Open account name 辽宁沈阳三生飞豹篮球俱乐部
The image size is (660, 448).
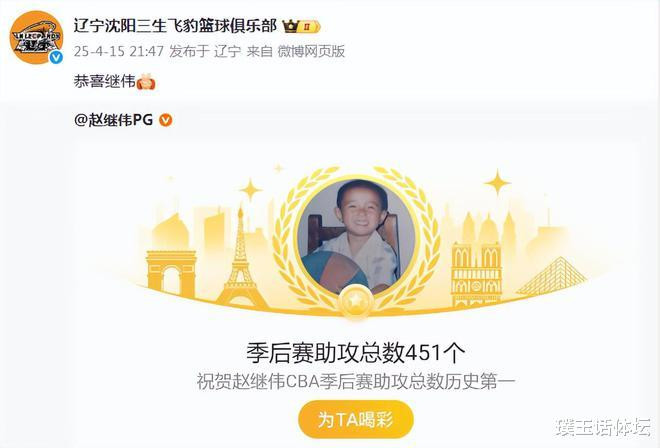pyautogui.click(x=175, y=26)
